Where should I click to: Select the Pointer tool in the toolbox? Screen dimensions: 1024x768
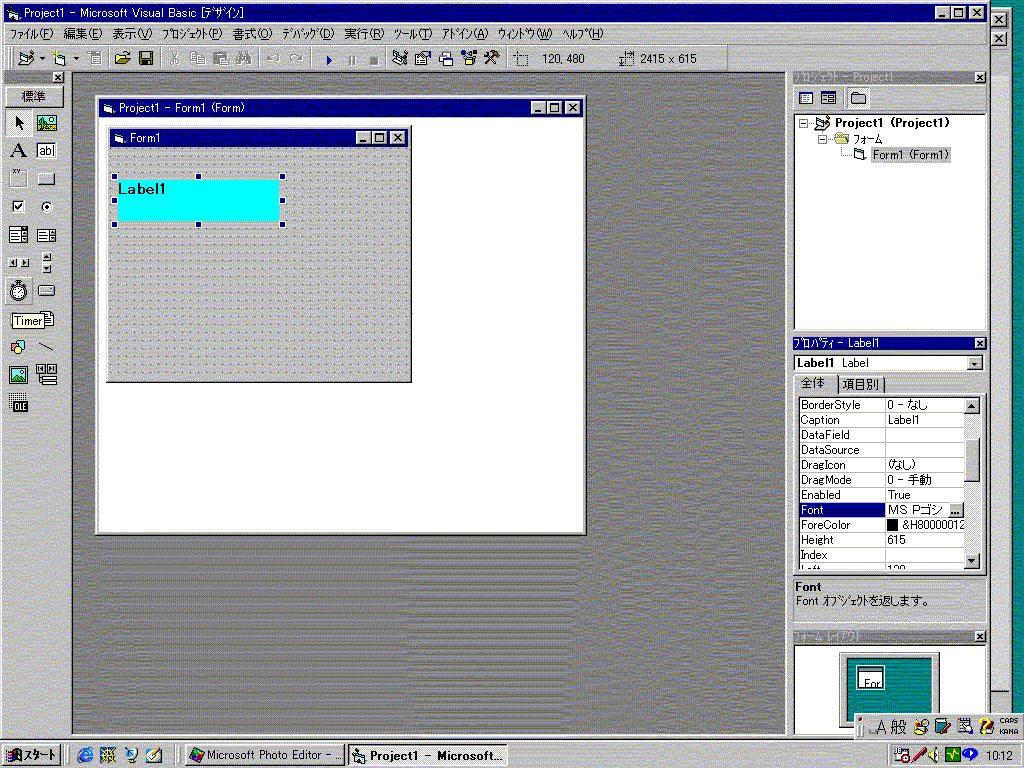(x=19, y=123)
